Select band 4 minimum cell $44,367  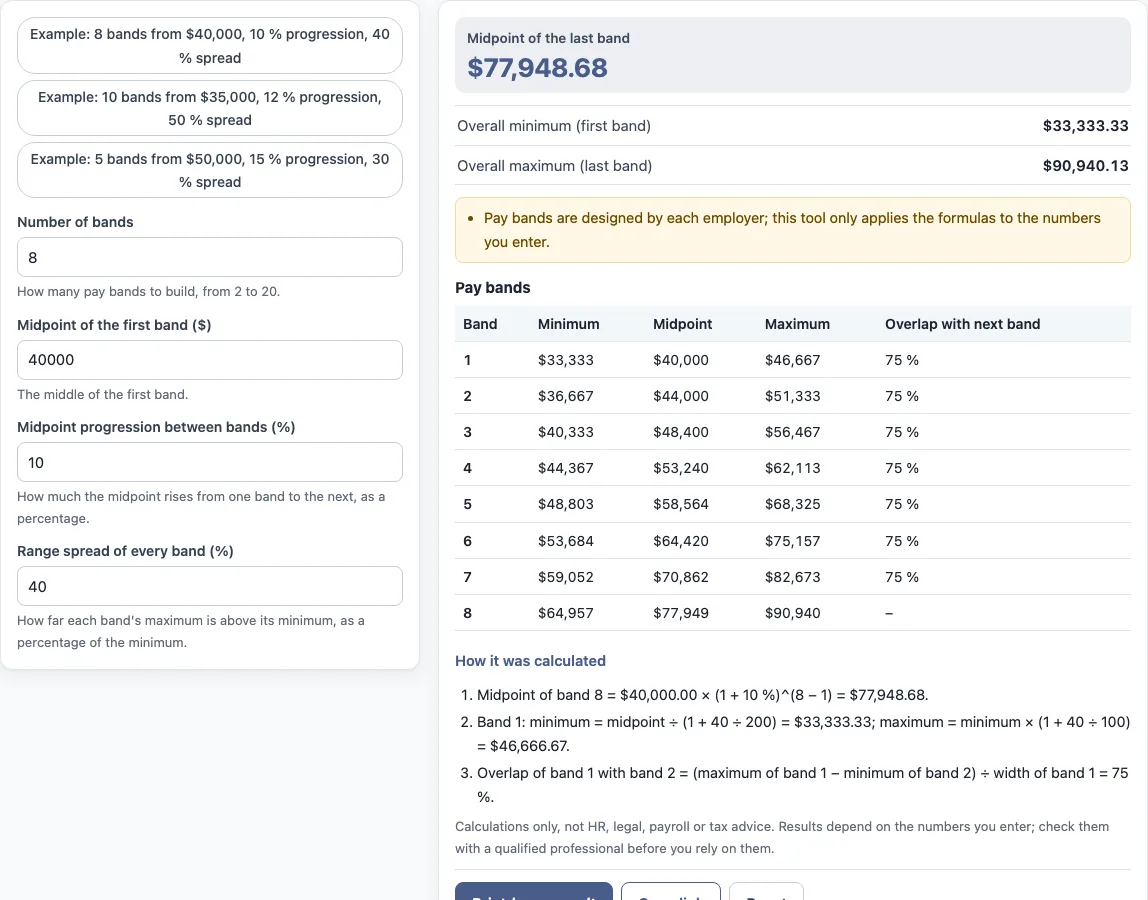click(566, 468)
